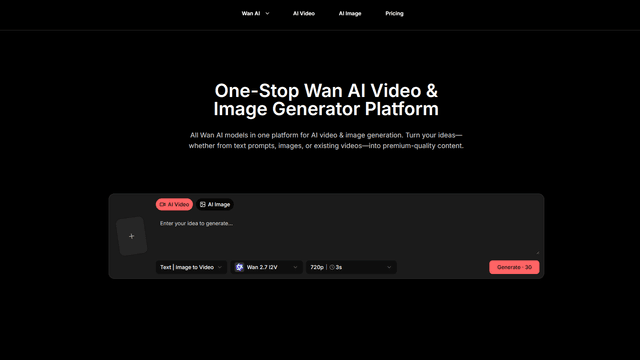Viewport: 640px width, 360px height.
Task: Open the Wan AI navigation dropdown
Action: (255, 13)
